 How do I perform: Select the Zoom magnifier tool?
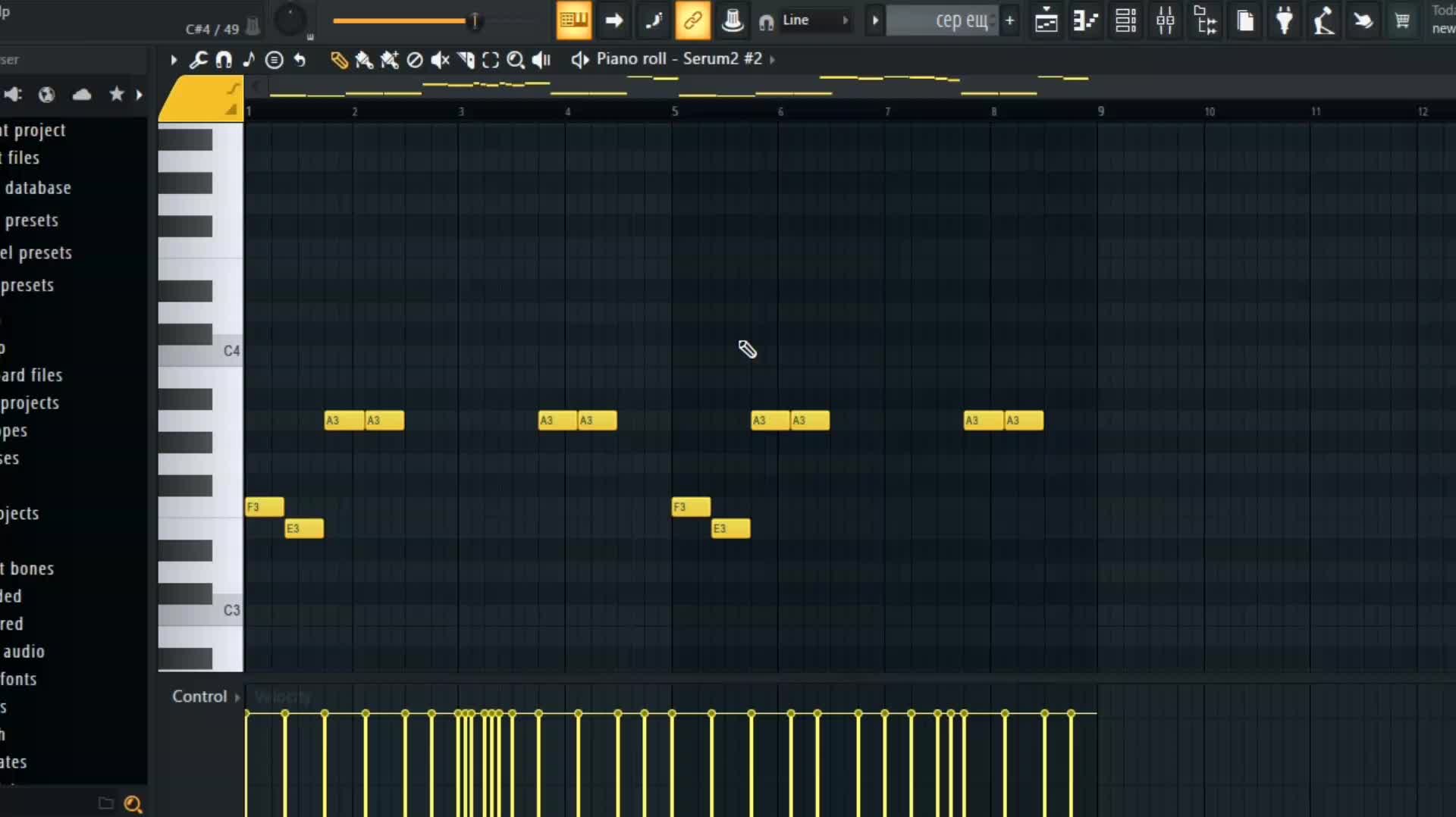pos(516,60)
